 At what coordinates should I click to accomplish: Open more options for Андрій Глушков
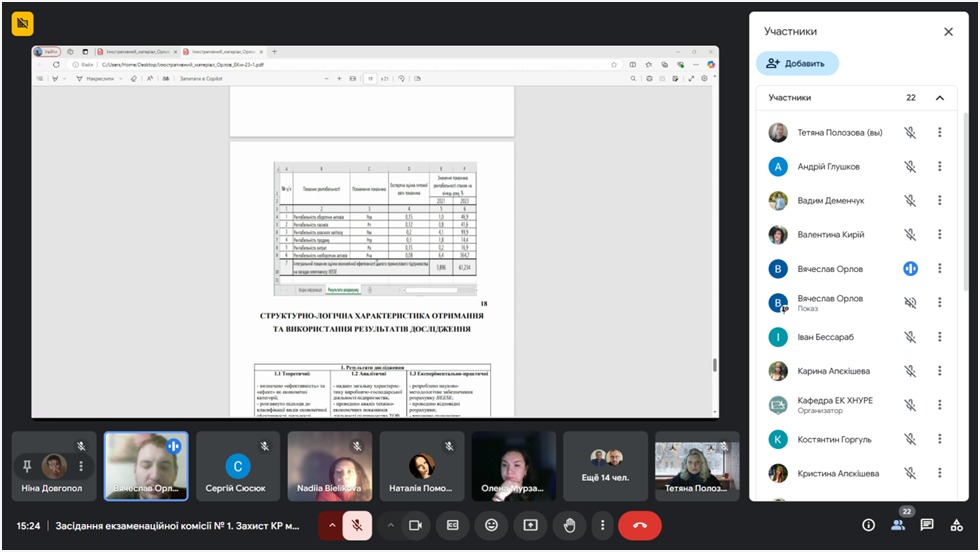pyautogui.click(x=939, y=167)
